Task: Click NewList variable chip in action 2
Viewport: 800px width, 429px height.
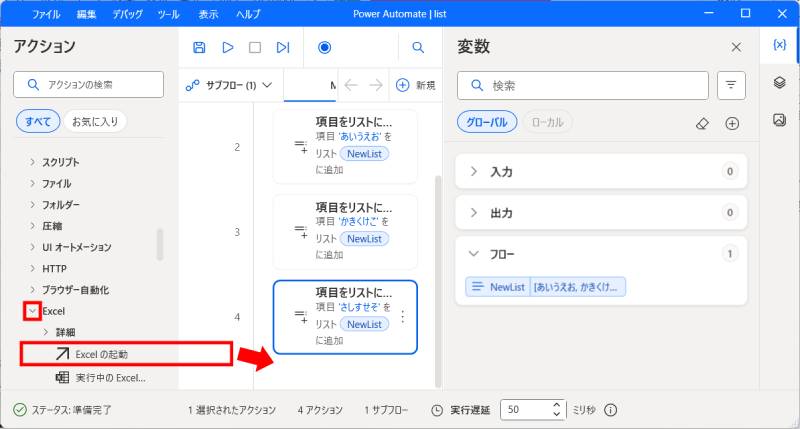Action: (364, 154)
